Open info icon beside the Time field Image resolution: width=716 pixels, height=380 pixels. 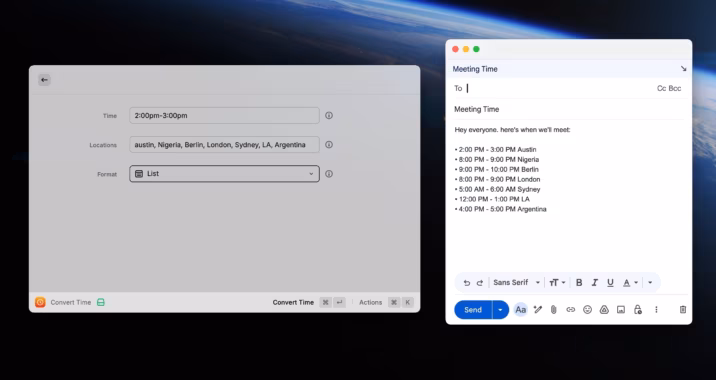[x=329, y=116]
